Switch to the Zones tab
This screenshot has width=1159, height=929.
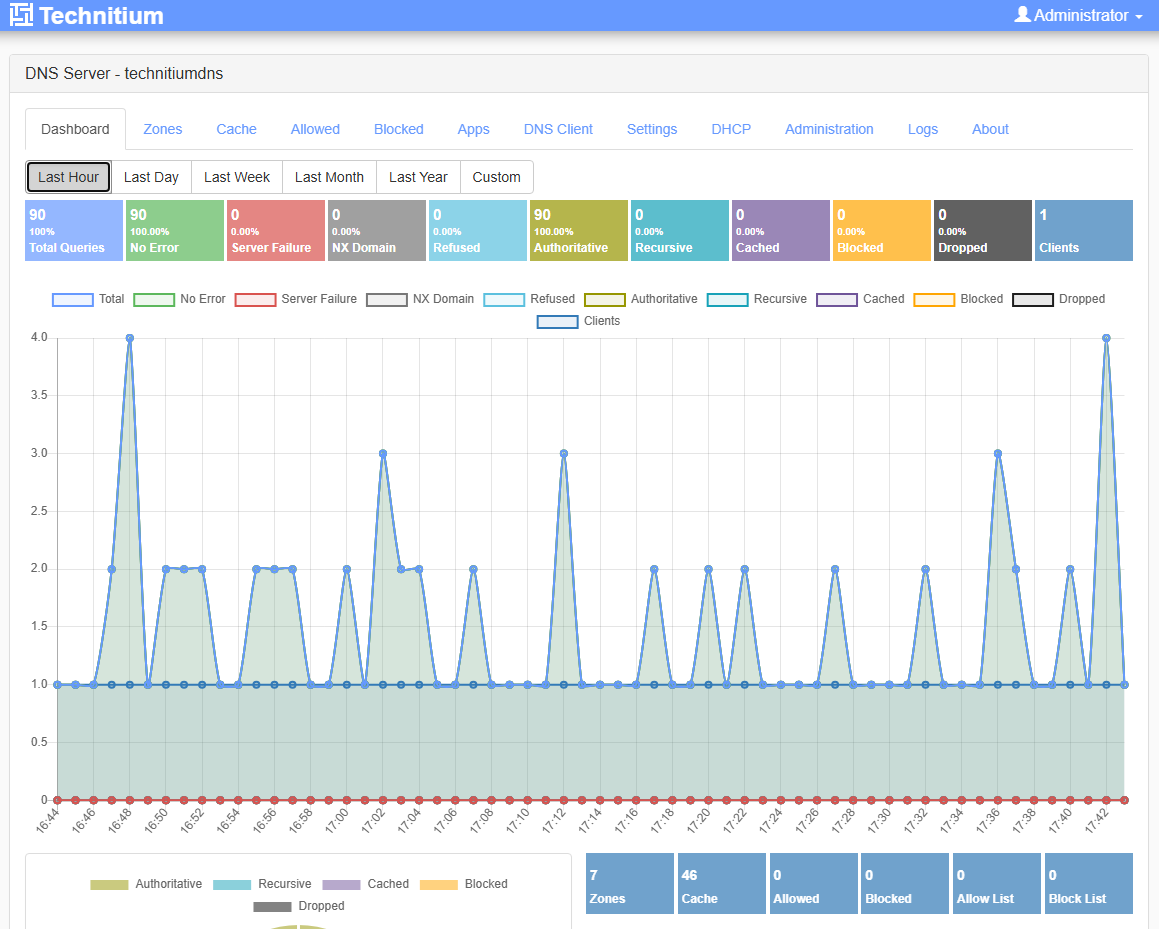162,129
